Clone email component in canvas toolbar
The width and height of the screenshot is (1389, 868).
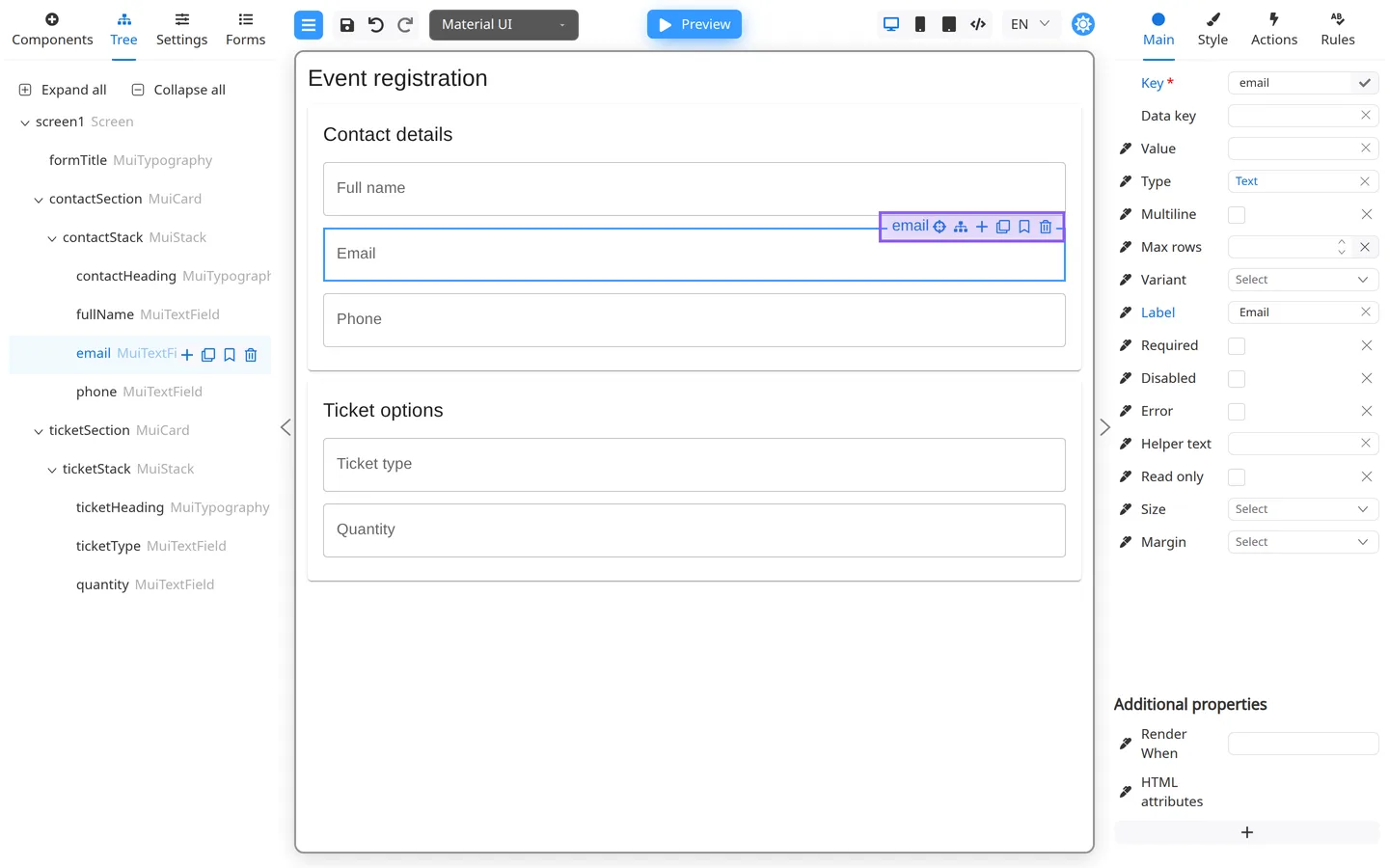coord(1003,227)
